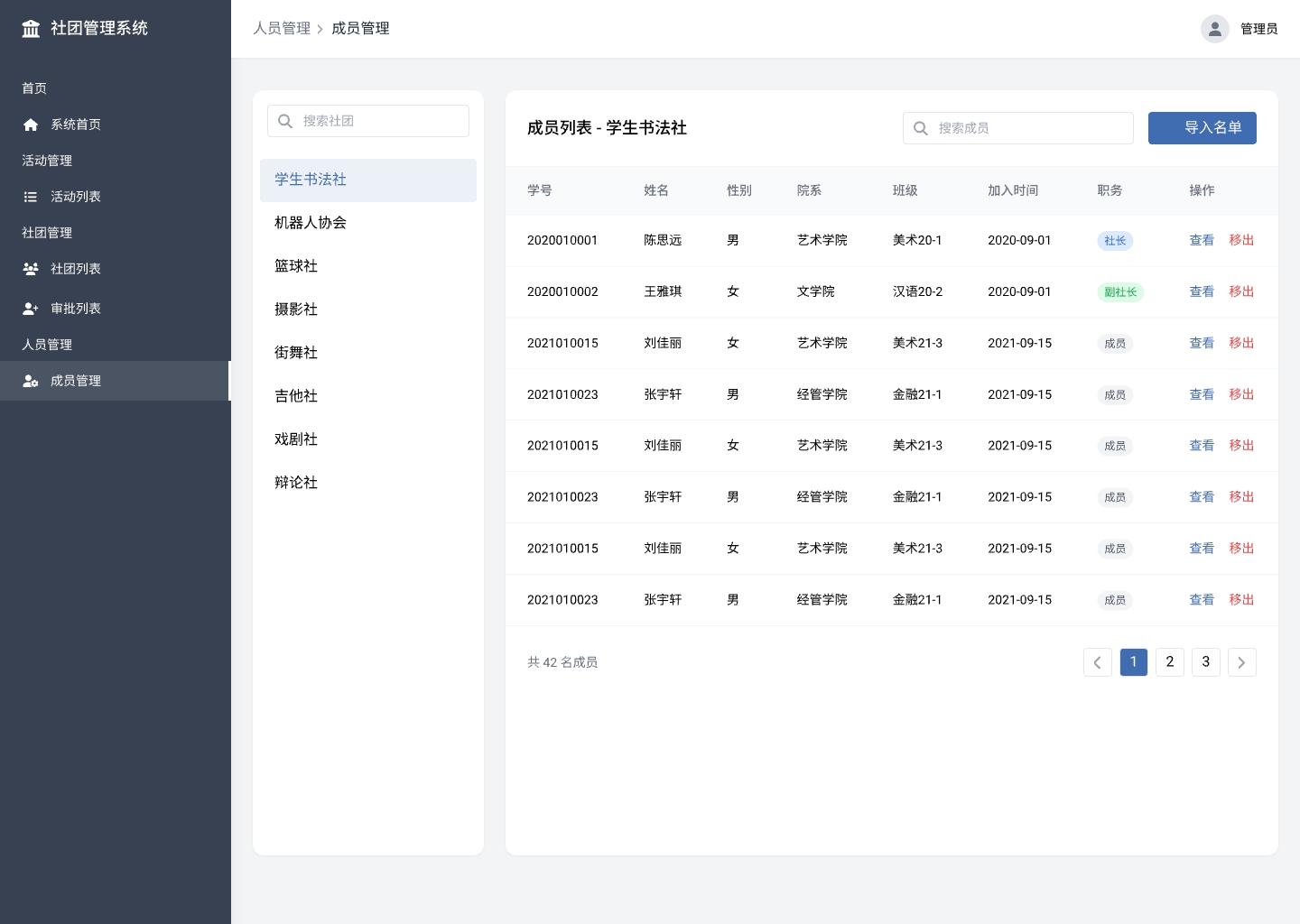This screenshot has height=924, width=1300.
Task: Select 辩论社 in the club list
Action: 296,483
